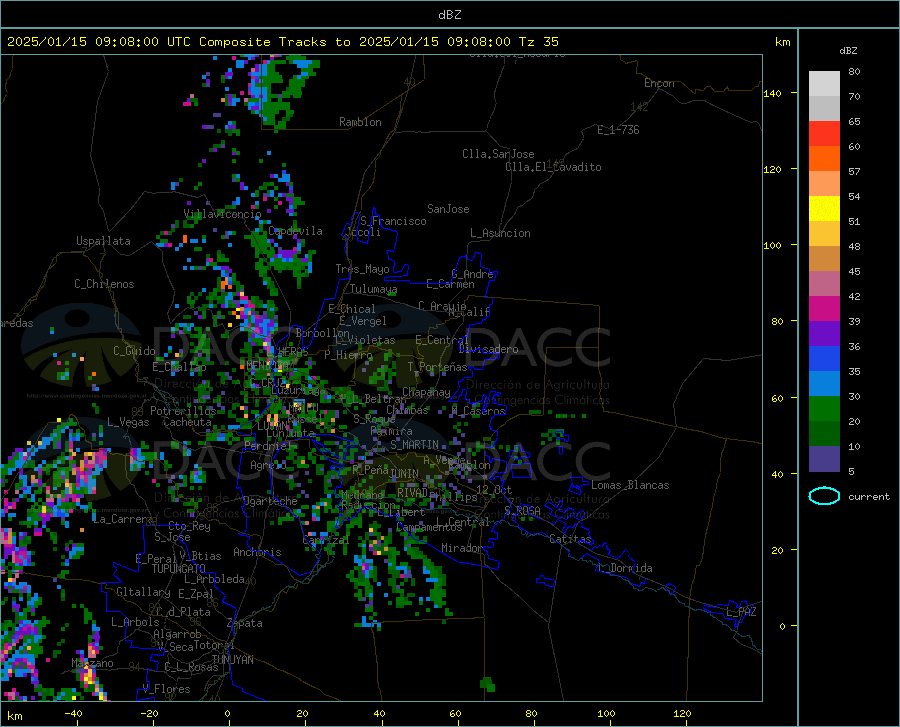900x727 pixels.
Task: Click the 'C_Chilenos' map label
Action: [104, 284]
